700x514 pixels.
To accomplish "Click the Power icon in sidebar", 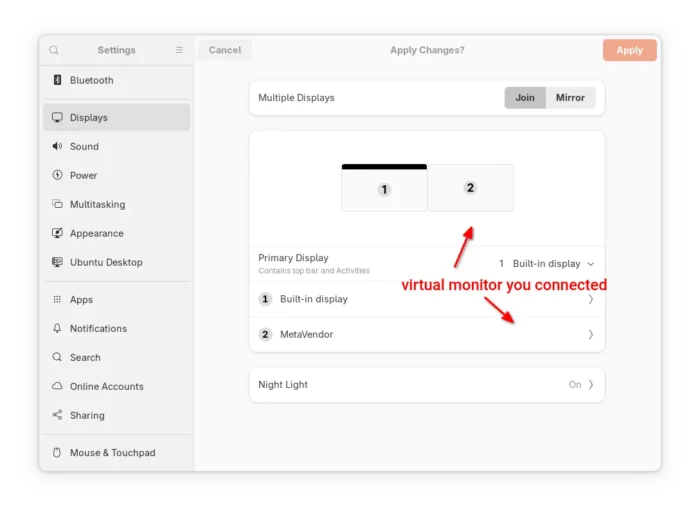I will coord(57,175).
